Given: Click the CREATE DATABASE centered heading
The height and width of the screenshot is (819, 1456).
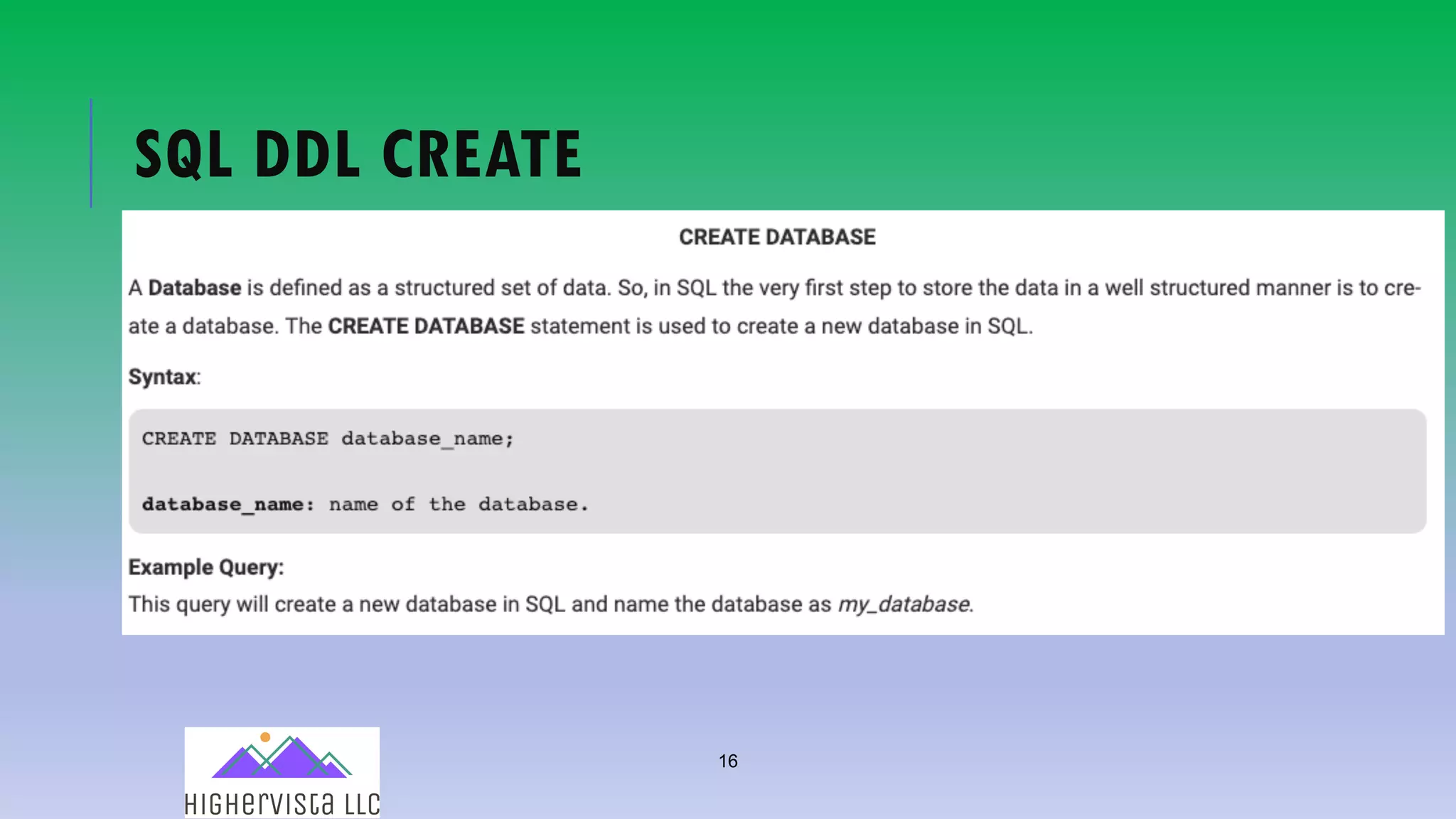Looking at the screenshot, I should point(777,237).
